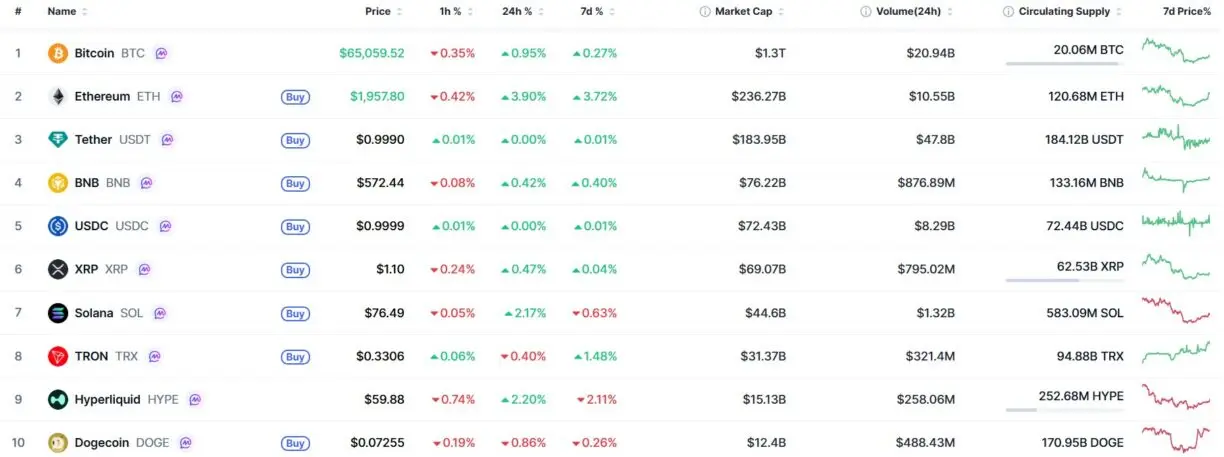The height and width of the screenshot is (457, 1224).
Task: Click the Dogecoin logo icon
Action: [58, 443]
